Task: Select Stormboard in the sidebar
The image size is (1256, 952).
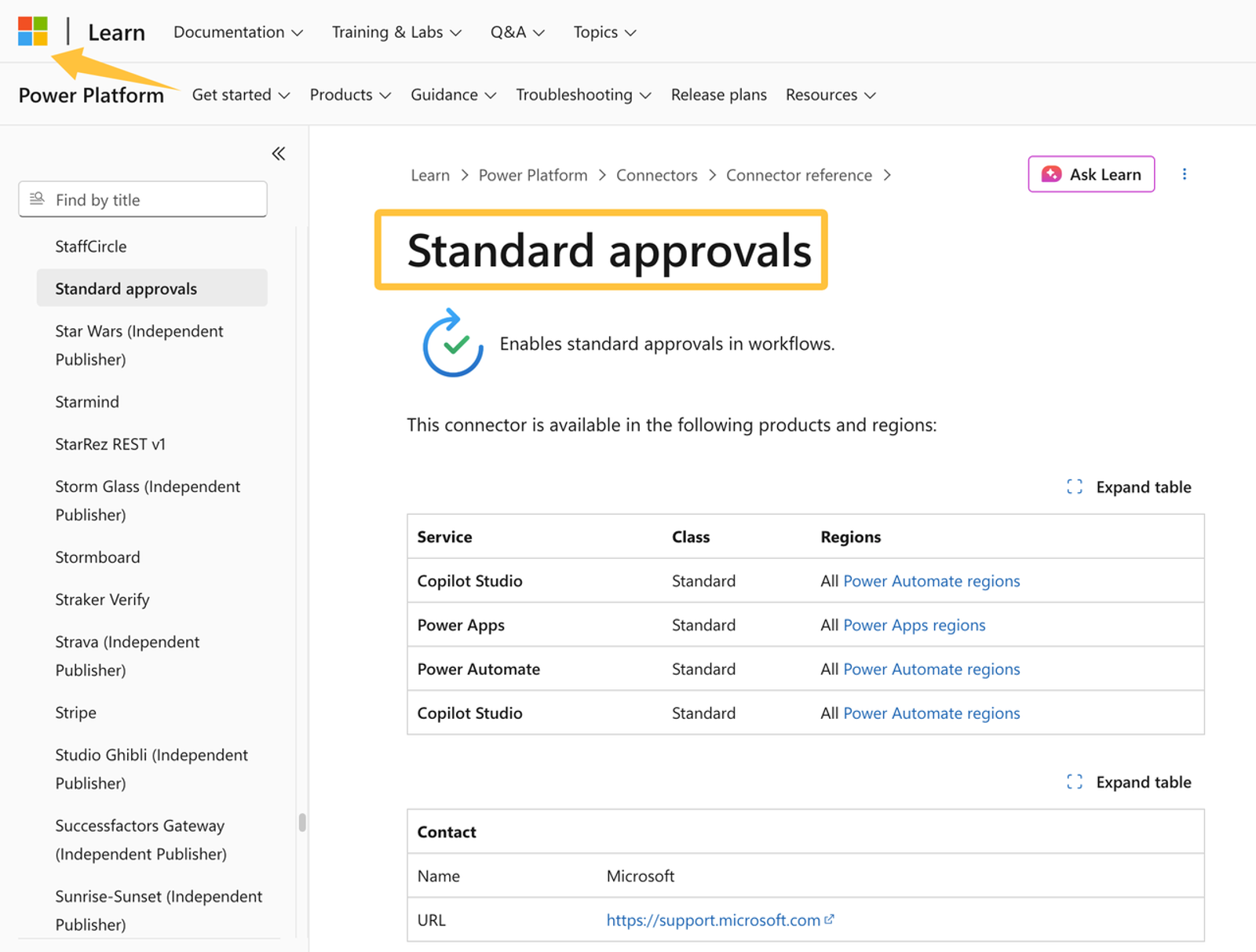Action: tap(97, 557)
